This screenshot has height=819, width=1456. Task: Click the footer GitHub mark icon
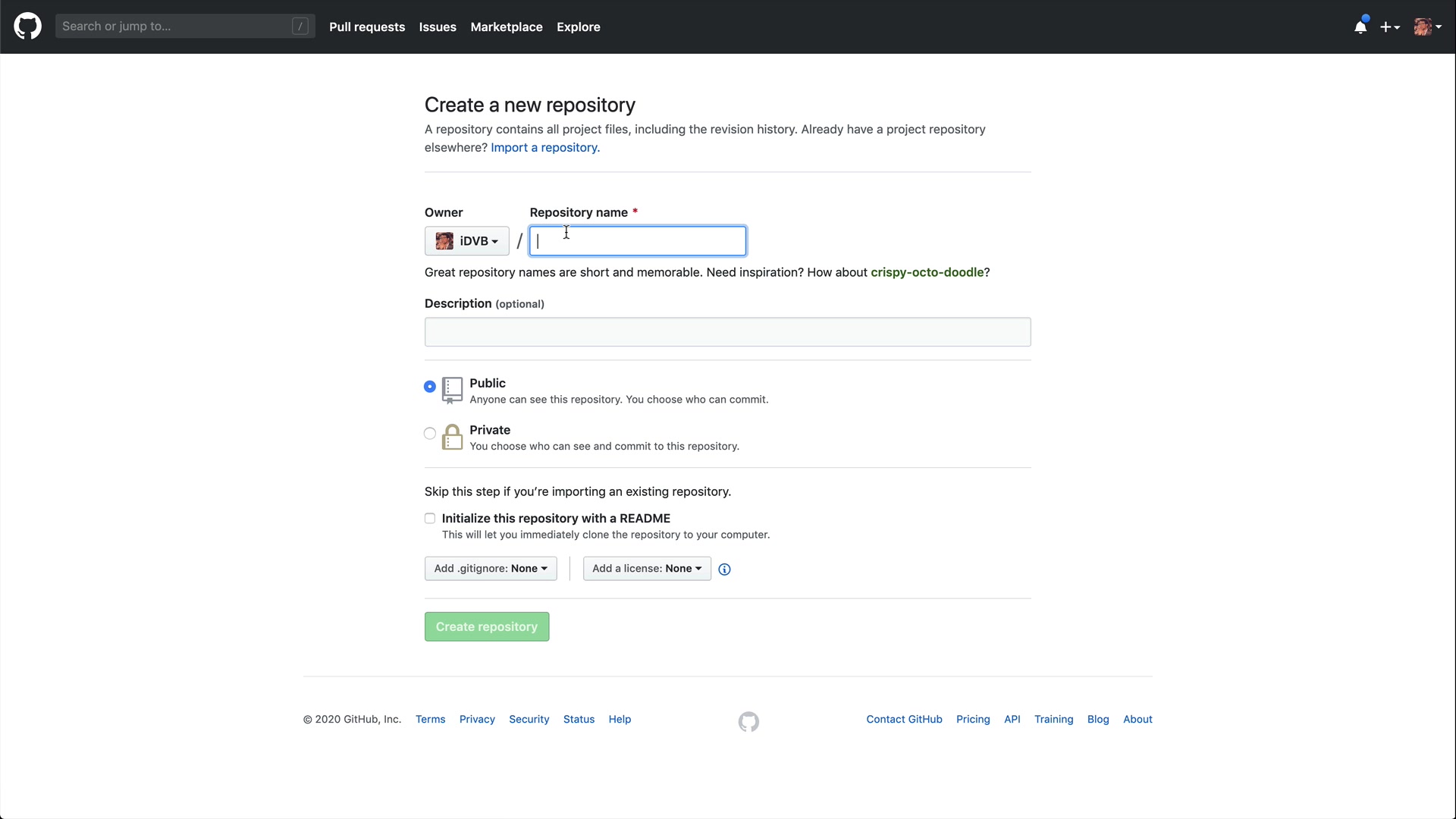tap(748, 721)
